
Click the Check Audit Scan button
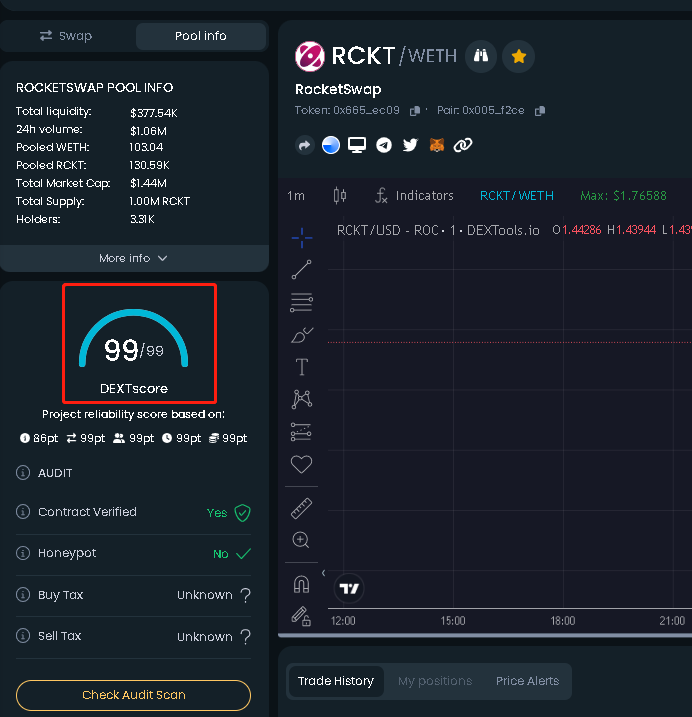coord(134,695)
